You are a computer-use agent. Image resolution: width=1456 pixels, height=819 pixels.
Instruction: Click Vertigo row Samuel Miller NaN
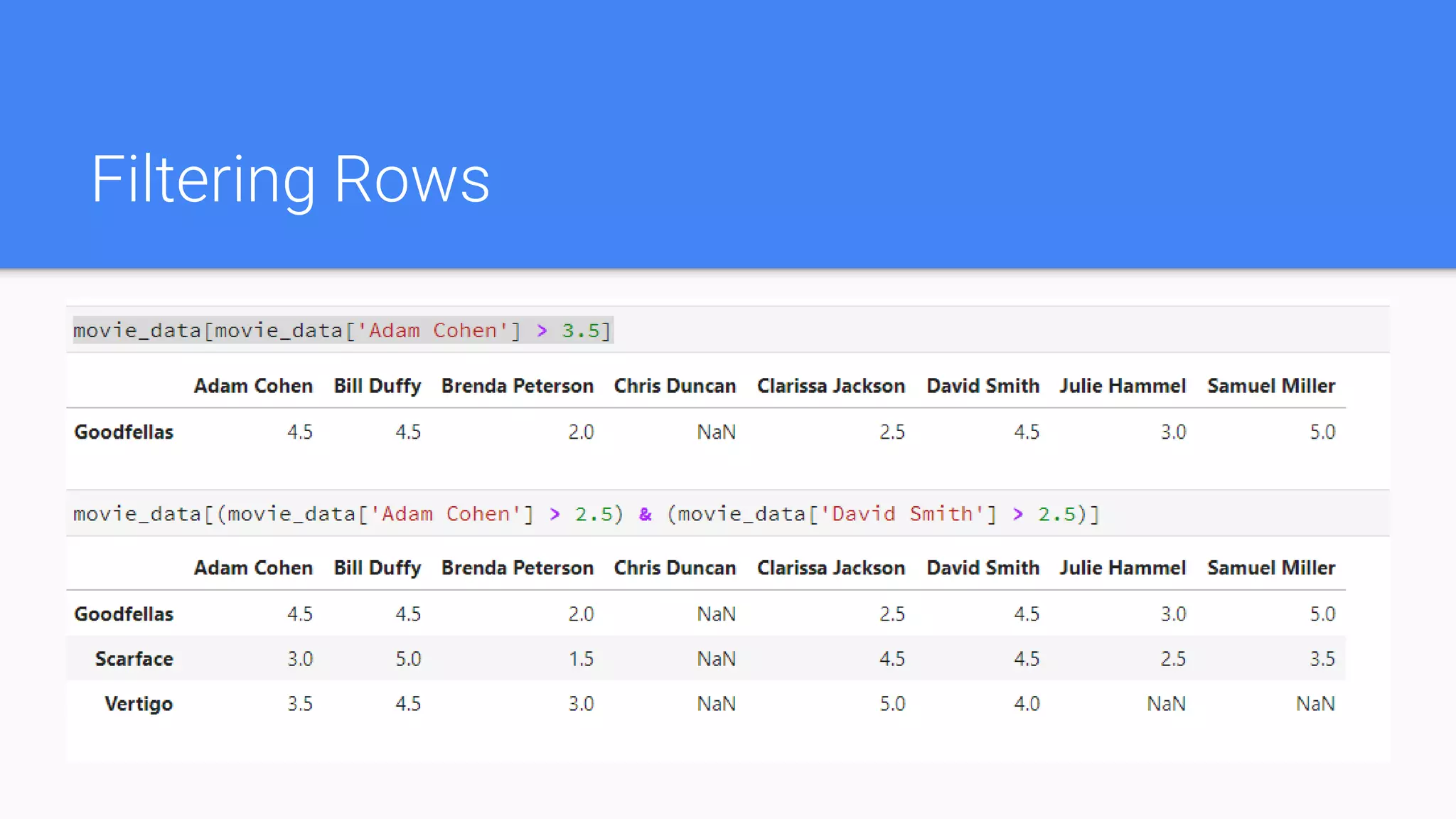point(1315,704)
